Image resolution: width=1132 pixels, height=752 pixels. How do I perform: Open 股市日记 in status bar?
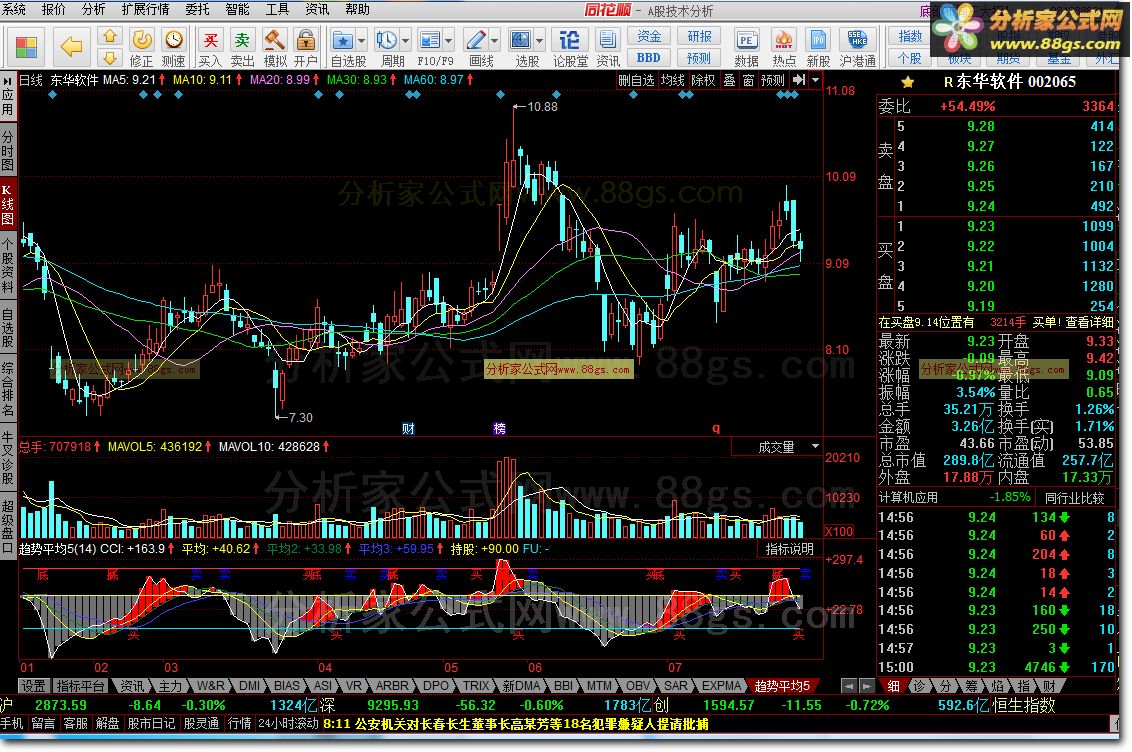[150, 723]
